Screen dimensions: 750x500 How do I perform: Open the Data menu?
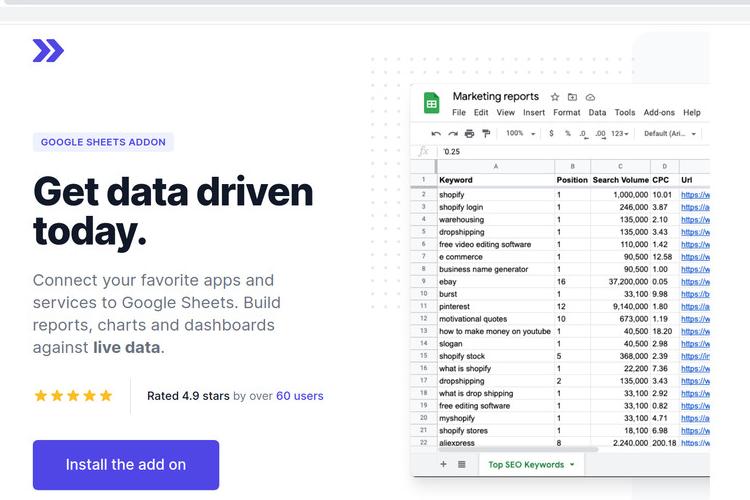pos(597,112)
